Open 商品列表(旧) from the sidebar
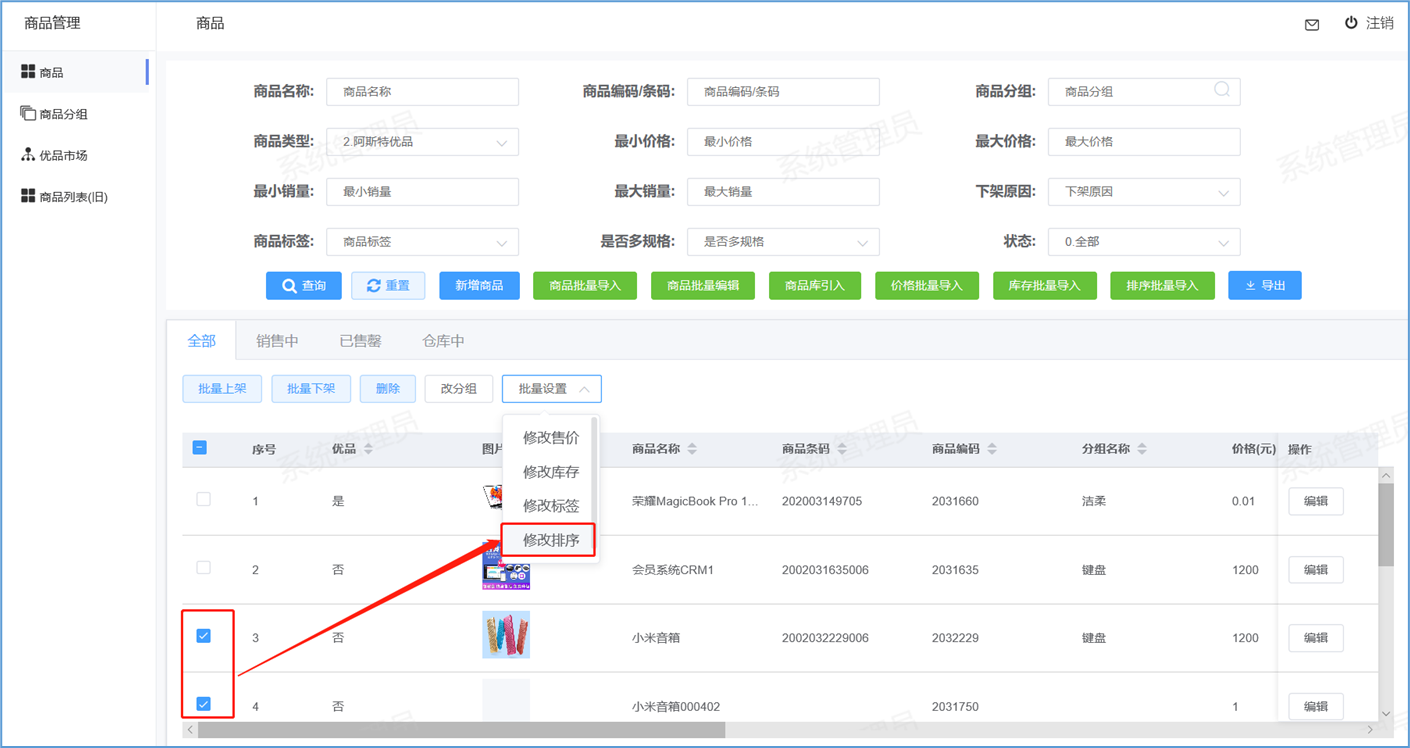 coord(72,197)
